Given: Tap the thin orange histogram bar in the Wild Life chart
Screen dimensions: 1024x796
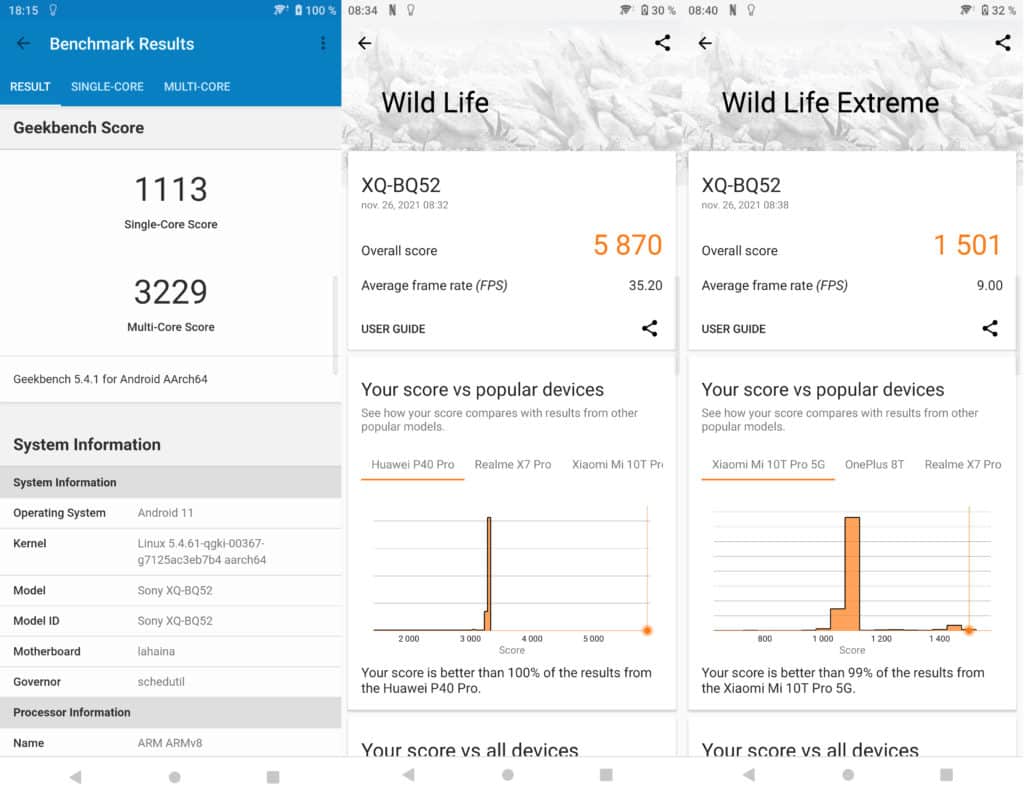Looking at the screenshot, I should 488,573.
